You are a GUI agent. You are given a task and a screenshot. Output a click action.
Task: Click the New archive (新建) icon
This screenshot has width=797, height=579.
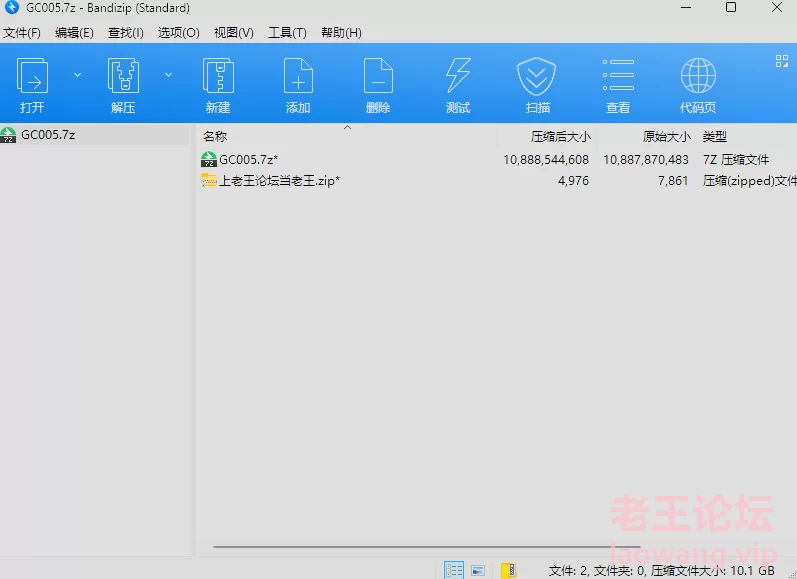218,76
